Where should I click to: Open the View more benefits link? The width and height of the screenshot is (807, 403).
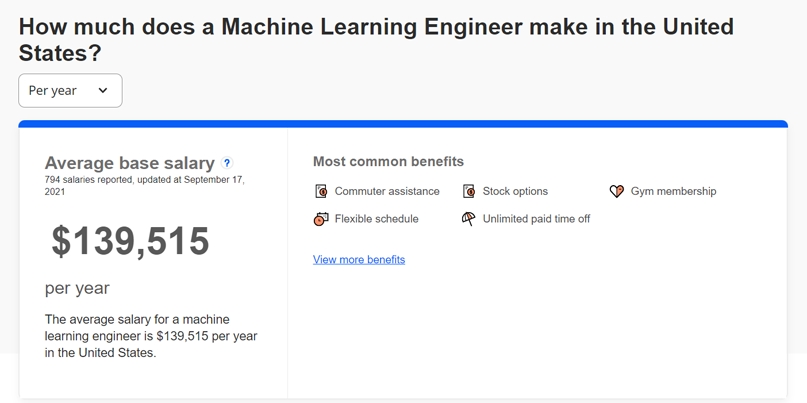pos(359,260)
